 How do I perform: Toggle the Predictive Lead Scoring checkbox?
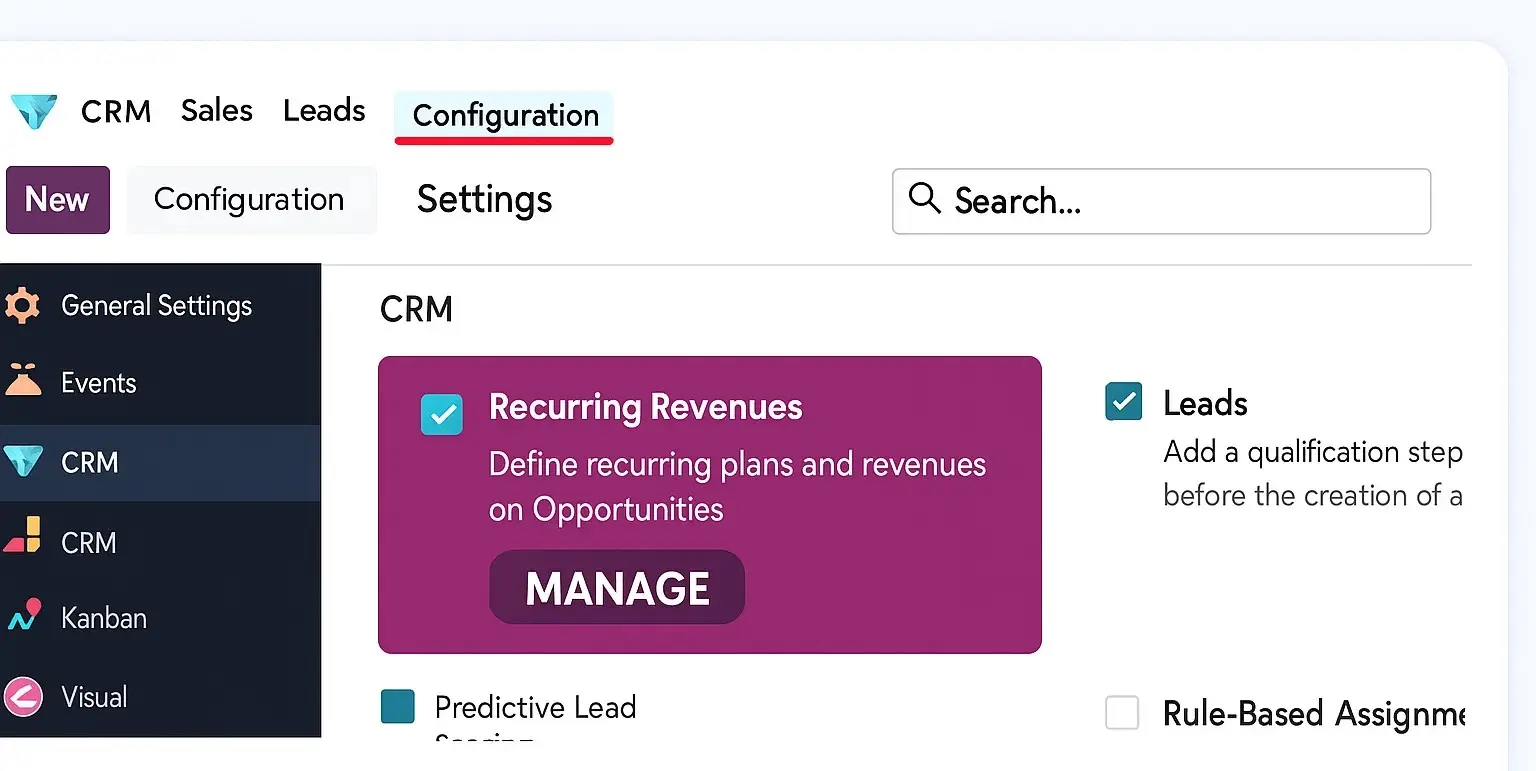pyautogui.click(x=398, y=706)
